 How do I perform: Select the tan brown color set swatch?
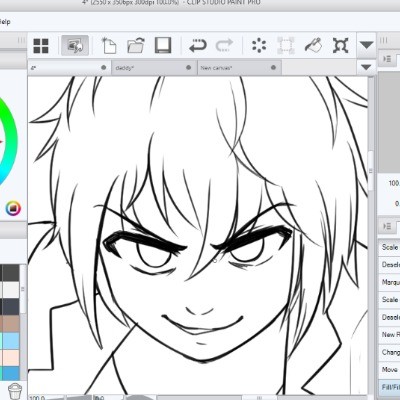click(11, 324)
